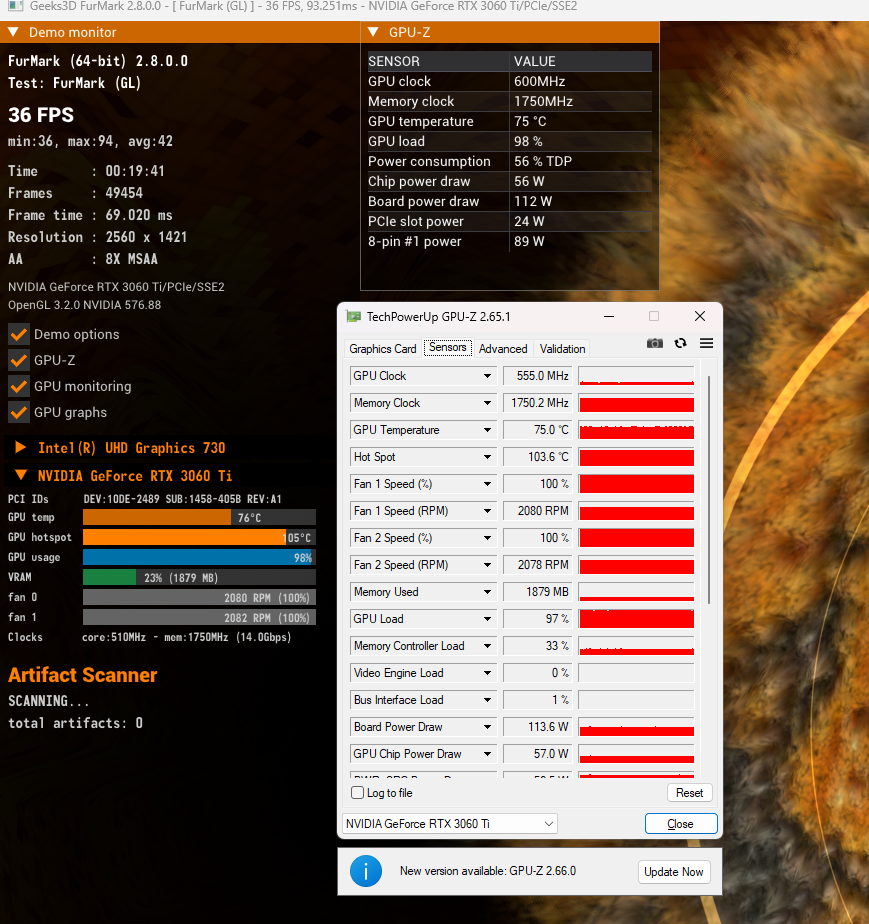
Task: Click the GPU Temperature history graph
Action: click(636, 430)
